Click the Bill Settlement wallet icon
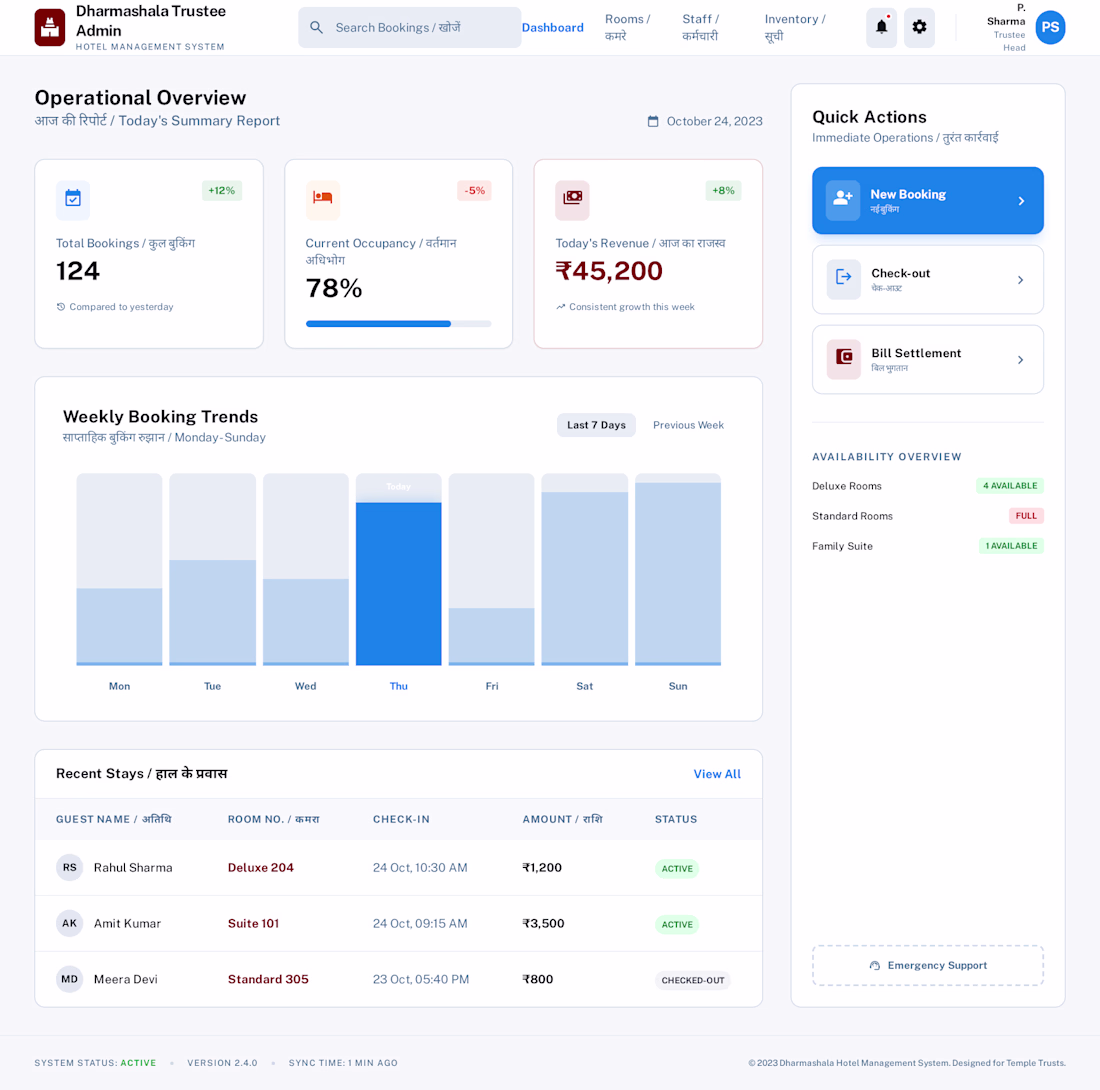 pos(843,358)
